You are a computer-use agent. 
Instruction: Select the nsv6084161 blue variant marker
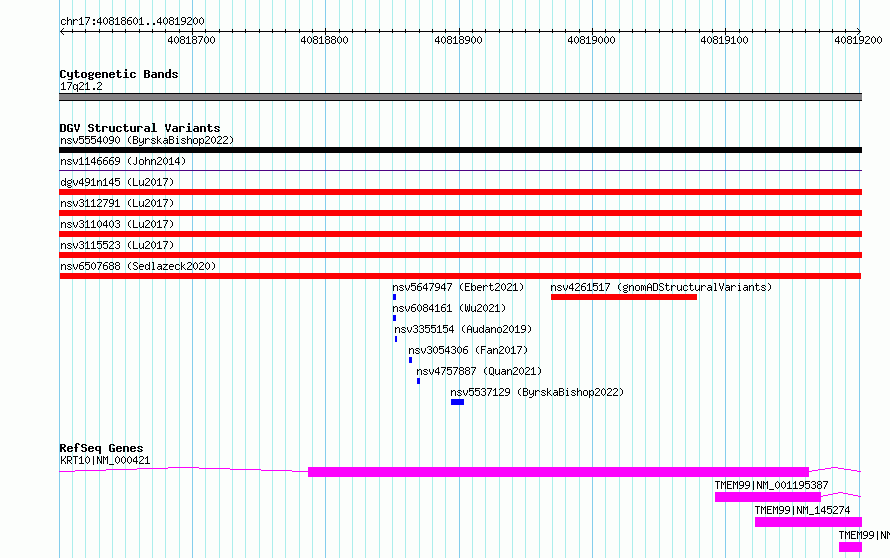pyautogui.click(x=394, y=318)
